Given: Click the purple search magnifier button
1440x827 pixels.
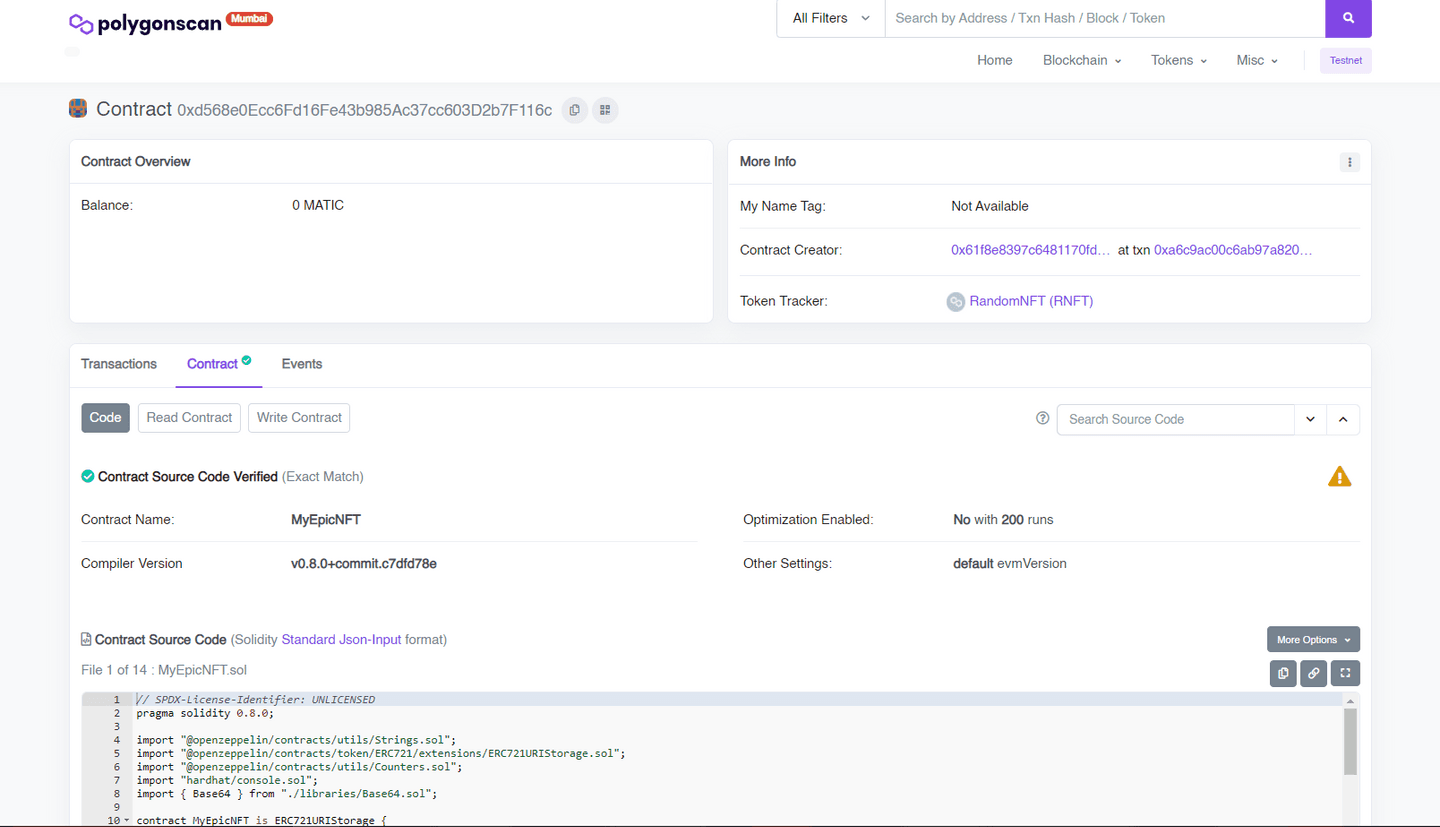Looking at the screenshot, I should (x=1348, y=18).
